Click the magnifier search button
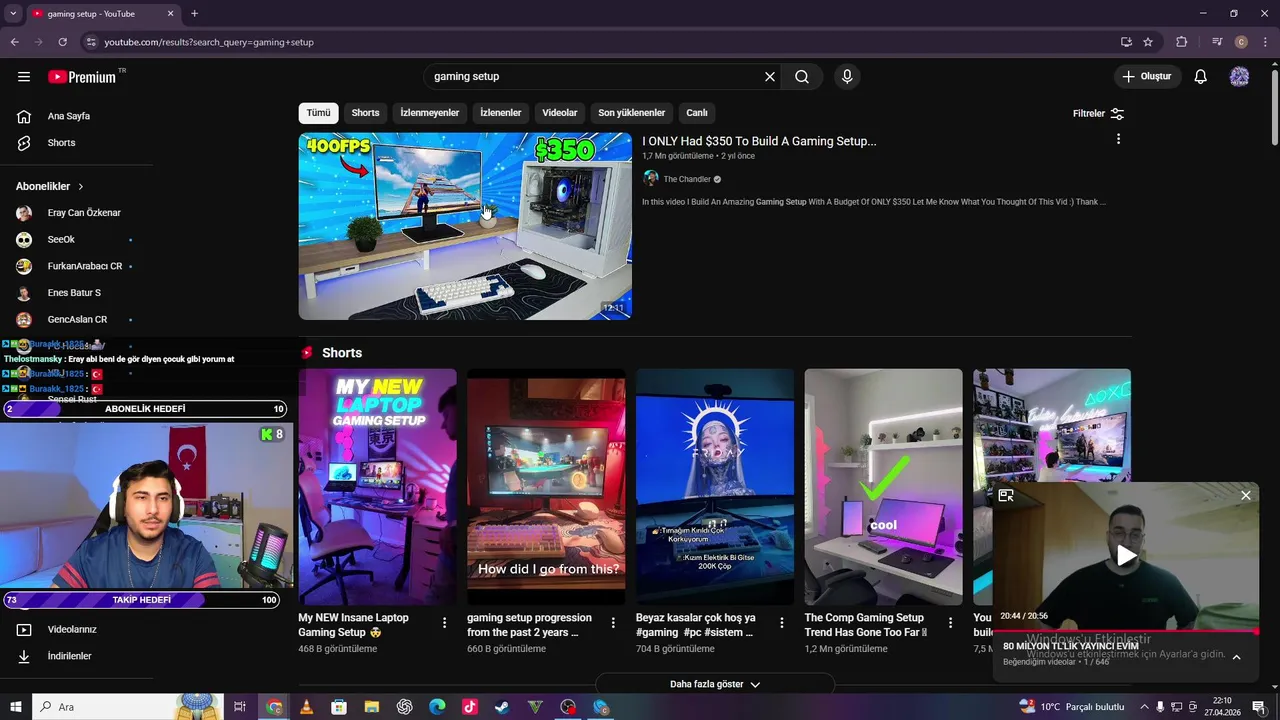The height and width of the screenshot is (720, 1280). pyautogui.click(x=802, y=77)
